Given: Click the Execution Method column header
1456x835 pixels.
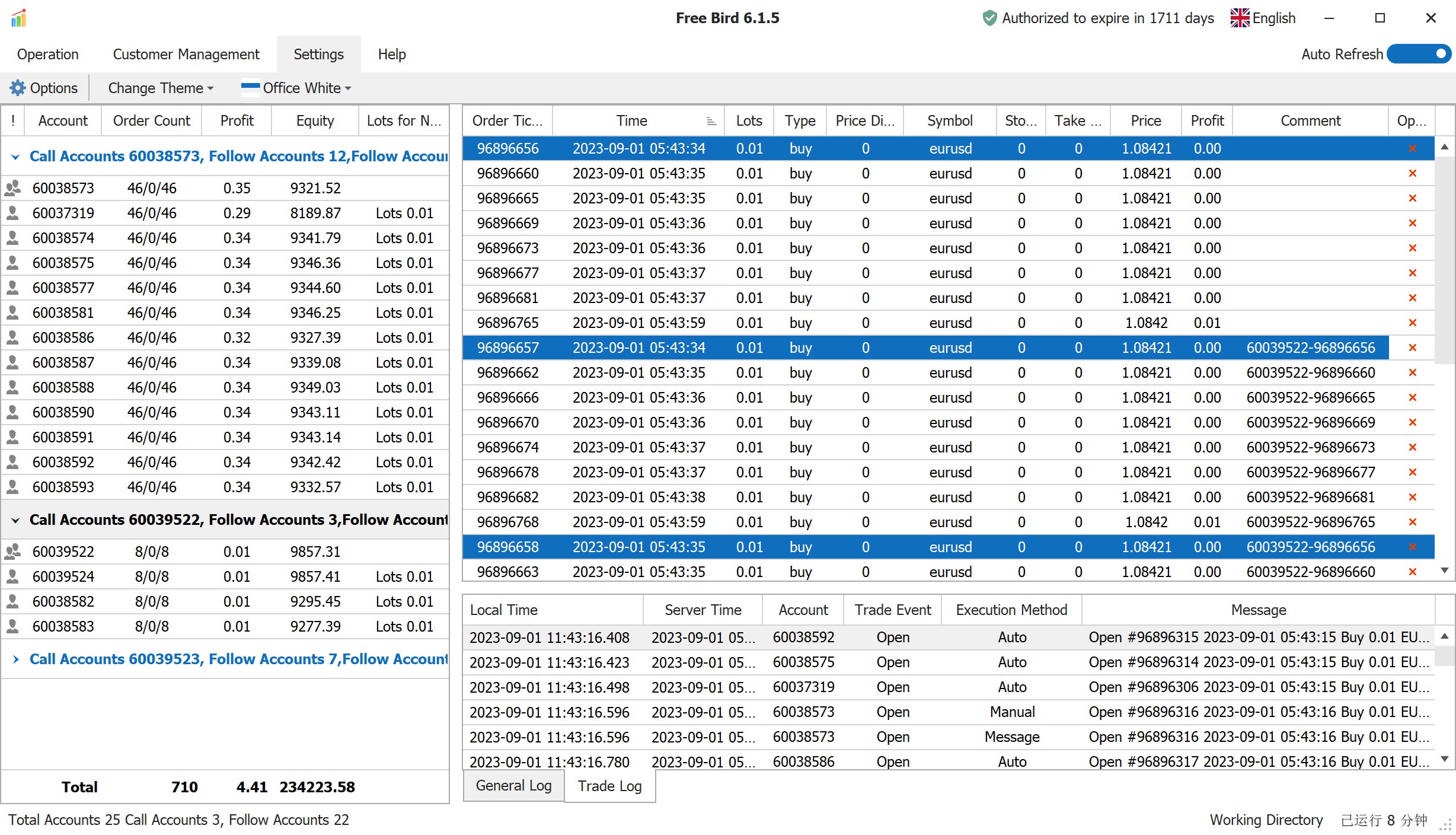Looking at the screenshot, I should click(1011, 610).
